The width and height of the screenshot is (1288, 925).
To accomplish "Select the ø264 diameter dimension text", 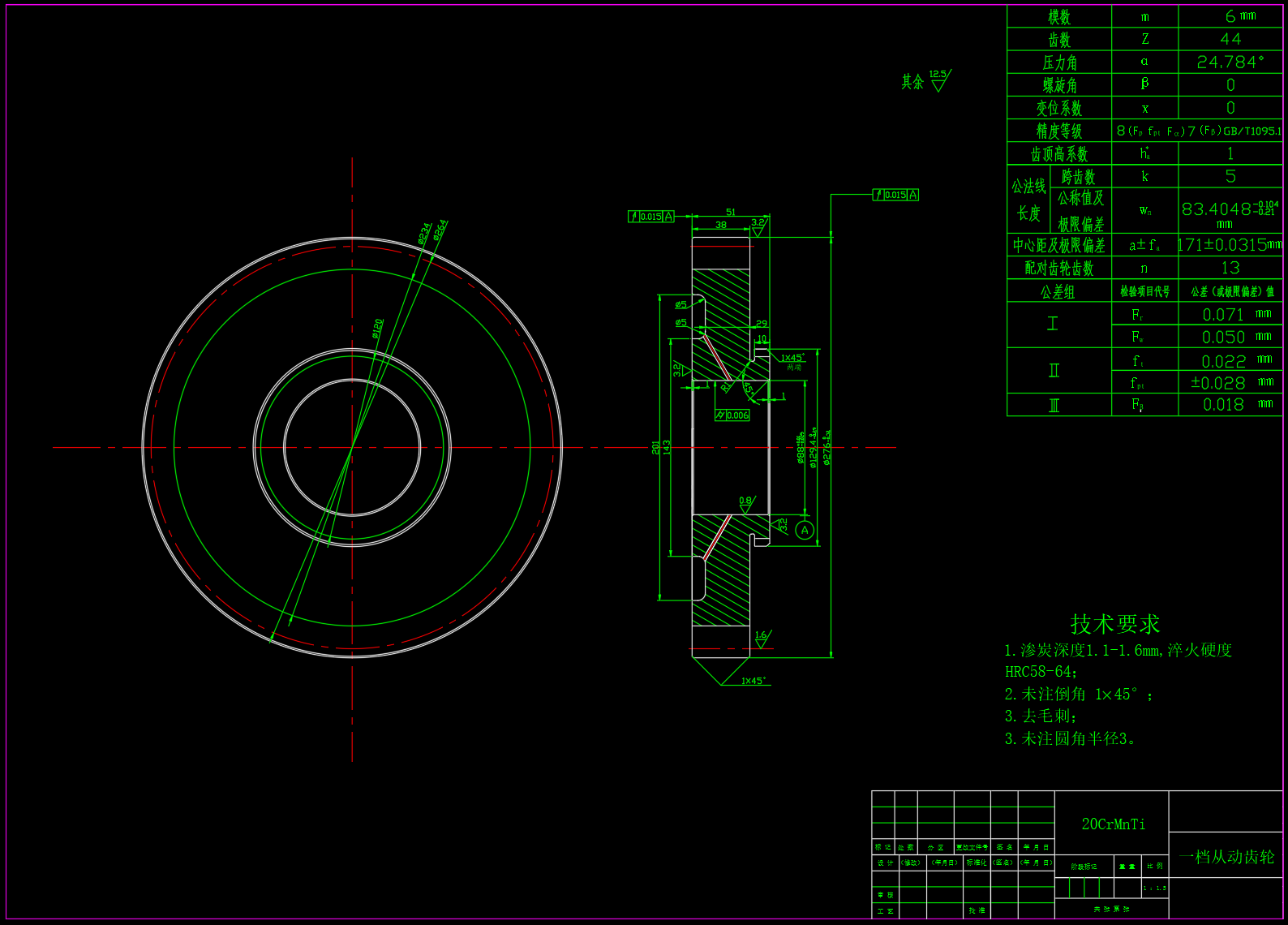I will tap(440, 230).
